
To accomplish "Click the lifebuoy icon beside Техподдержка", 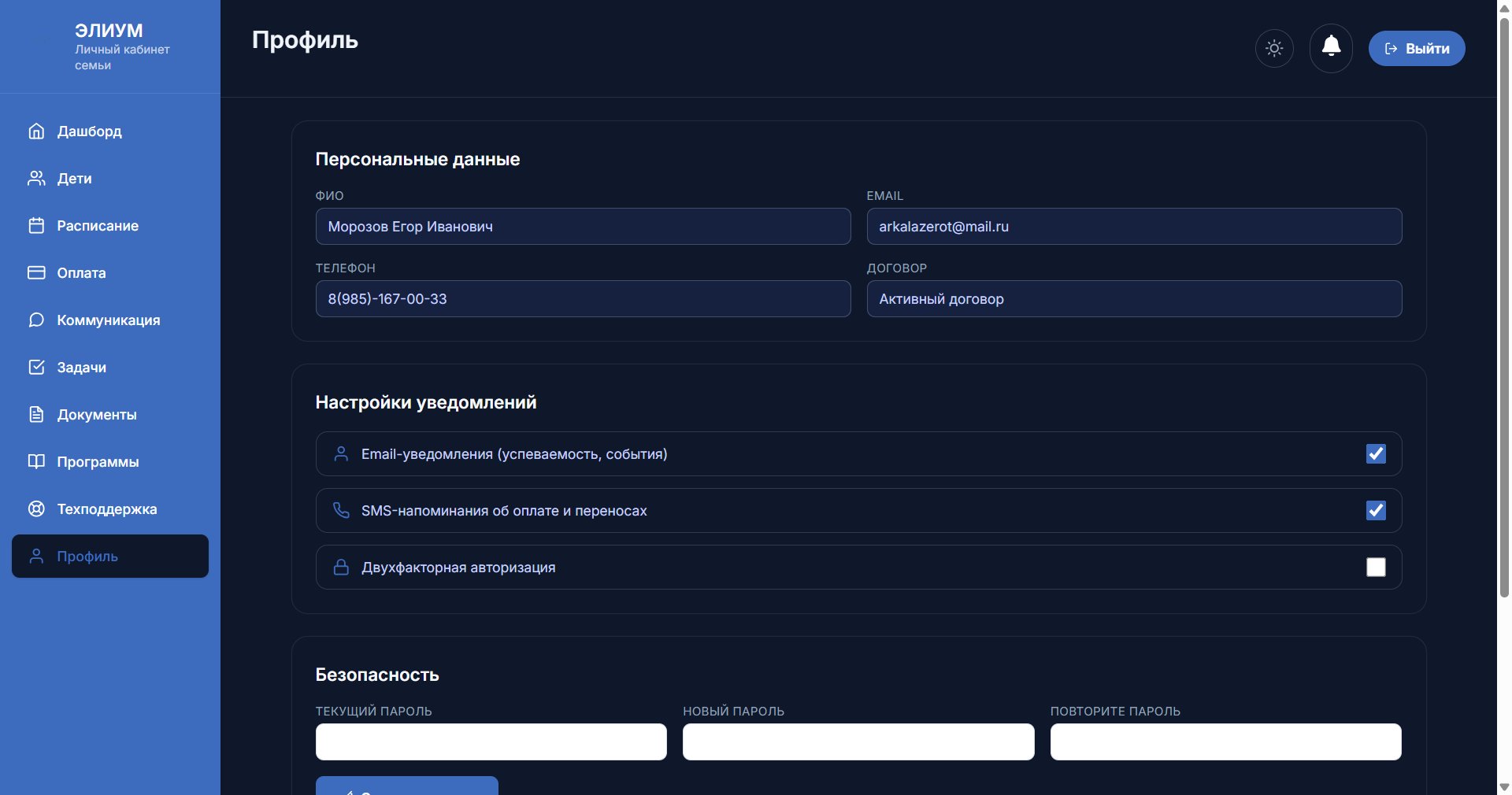I will tap(36, 509).
